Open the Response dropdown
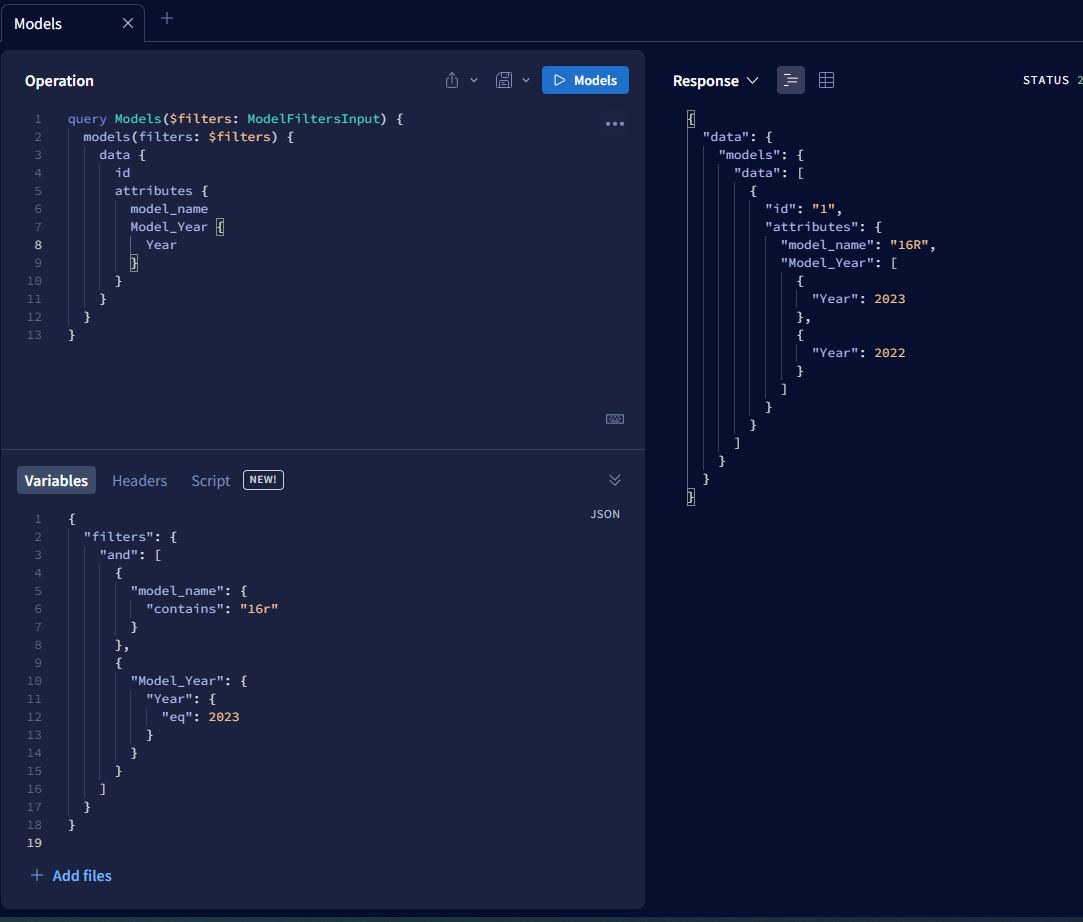 coord(716,80)
